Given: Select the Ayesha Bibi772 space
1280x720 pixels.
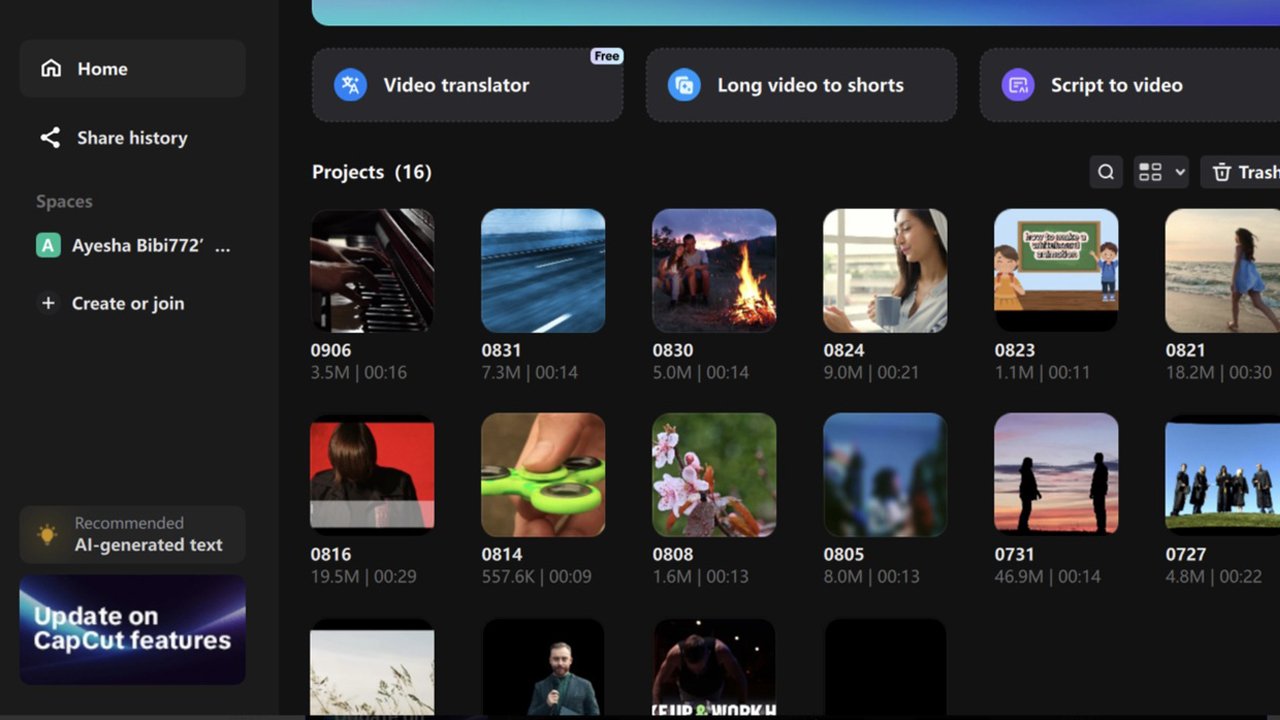Looking at the screenshot, I should [150, 245].
